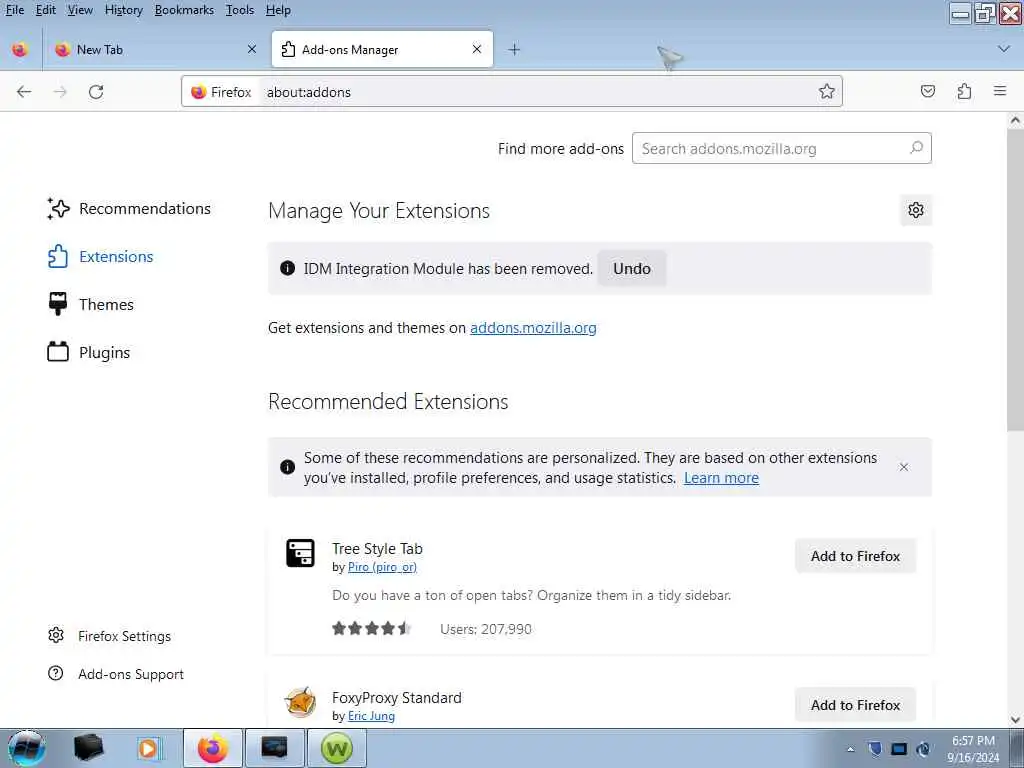Bookmark this page with the star icon

coord(827,91)
